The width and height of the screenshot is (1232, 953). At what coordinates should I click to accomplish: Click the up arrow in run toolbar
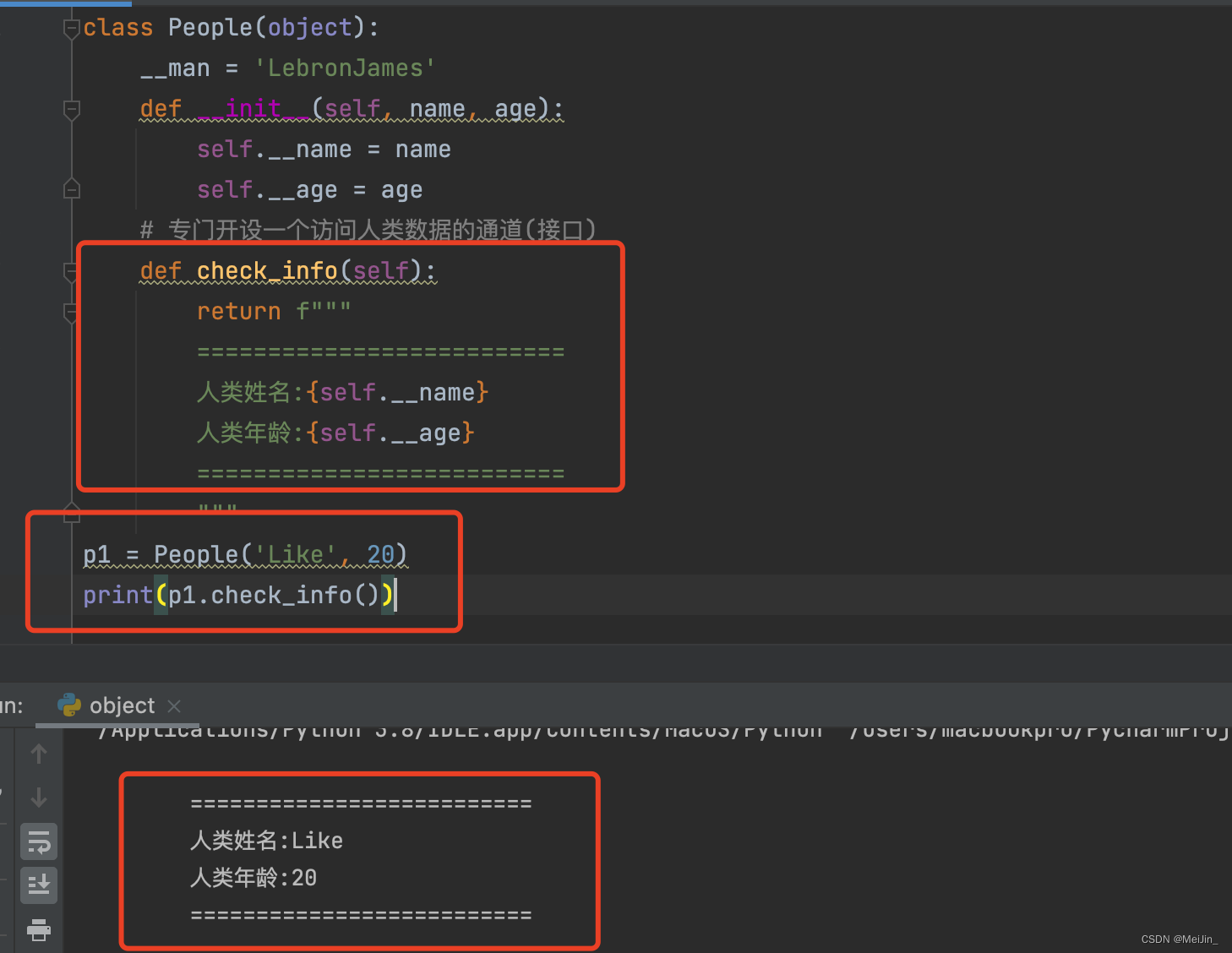click(x=39, y=754)
